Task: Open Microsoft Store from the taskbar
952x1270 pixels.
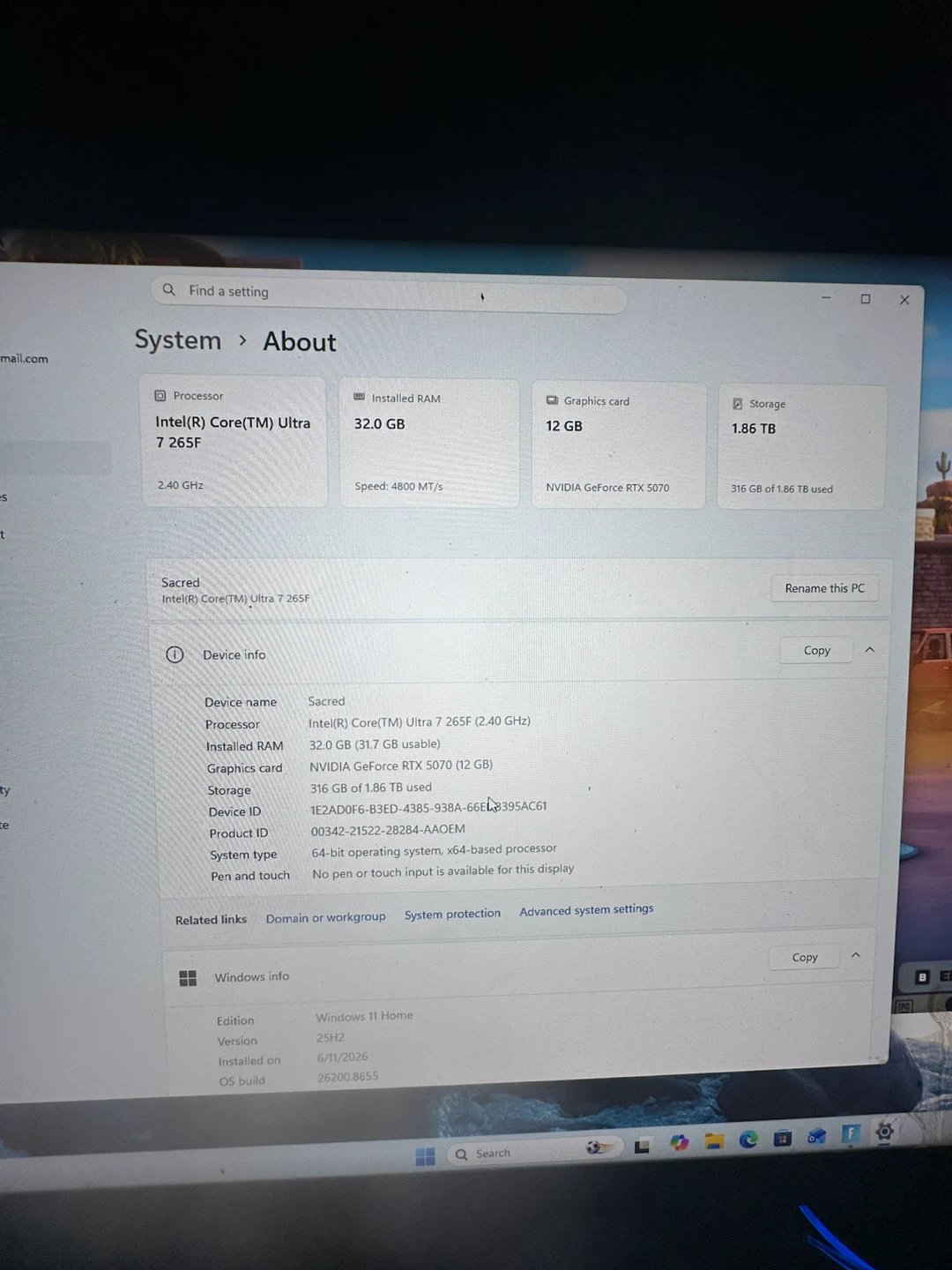Action: (783, 1138)
